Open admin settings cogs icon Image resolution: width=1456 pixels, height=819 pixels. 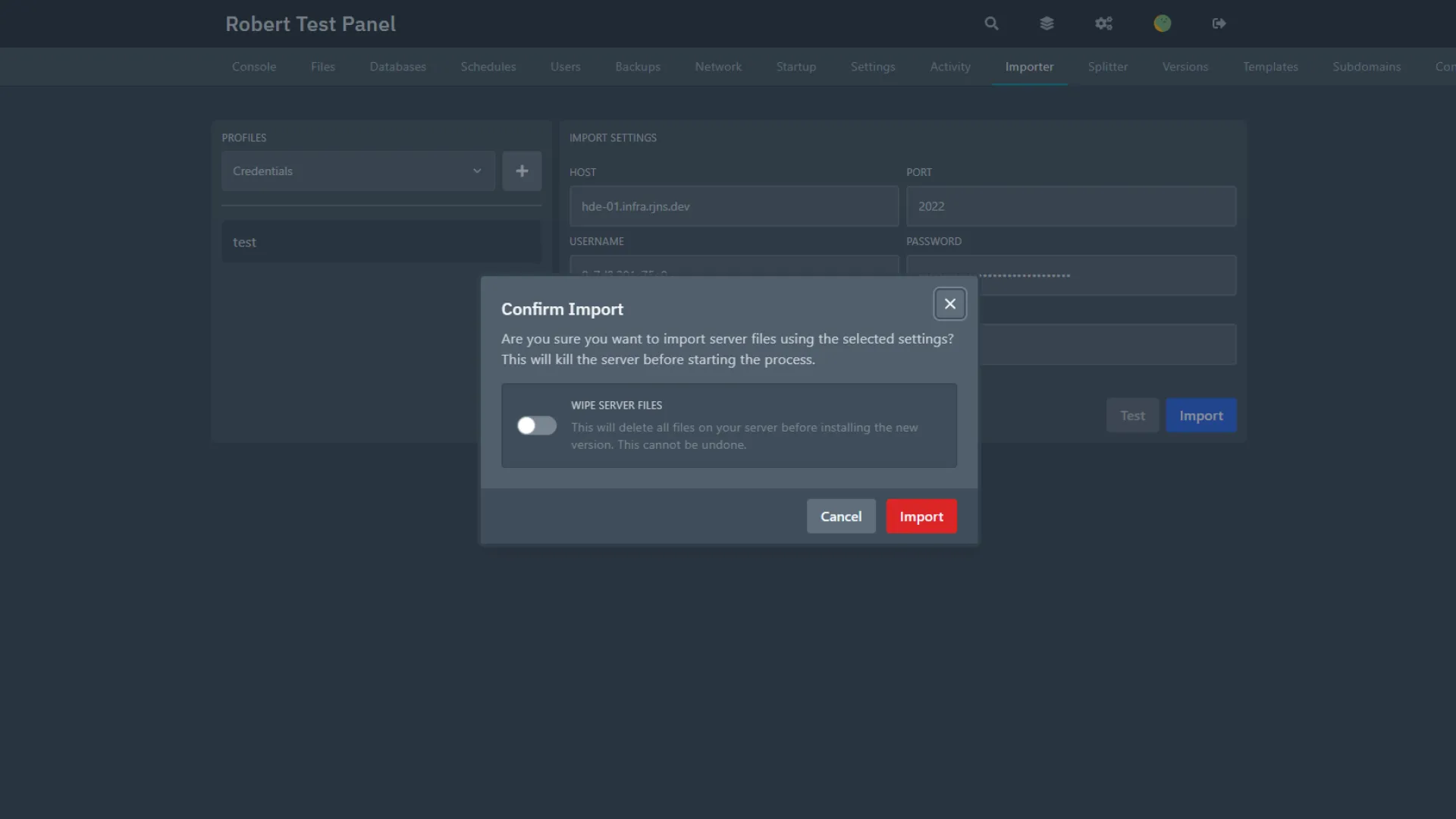click(1103, 24)
